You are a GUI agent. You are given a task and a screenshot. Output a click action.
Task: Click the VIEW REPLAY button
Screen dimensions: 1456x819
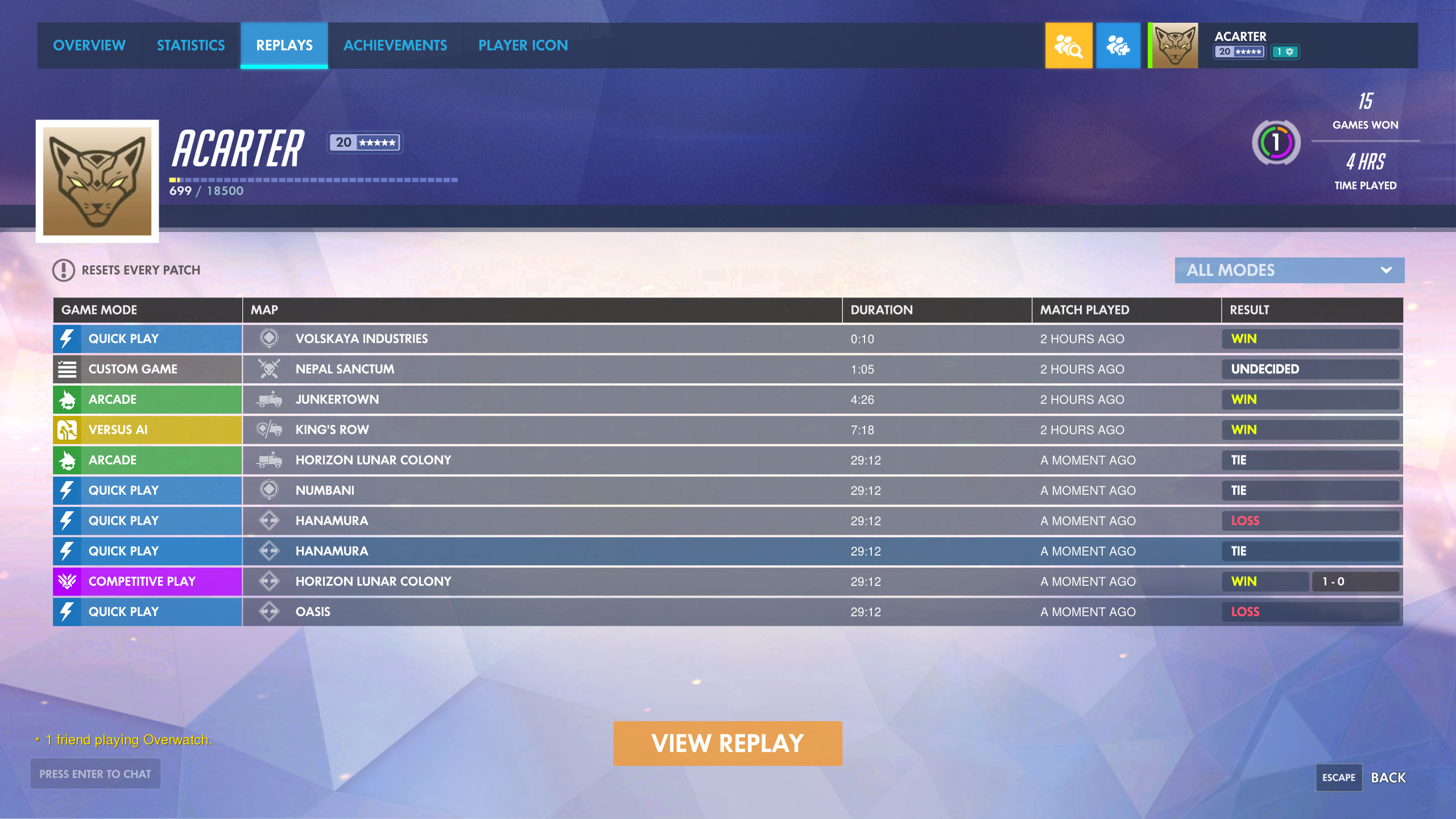coord(728,744)
